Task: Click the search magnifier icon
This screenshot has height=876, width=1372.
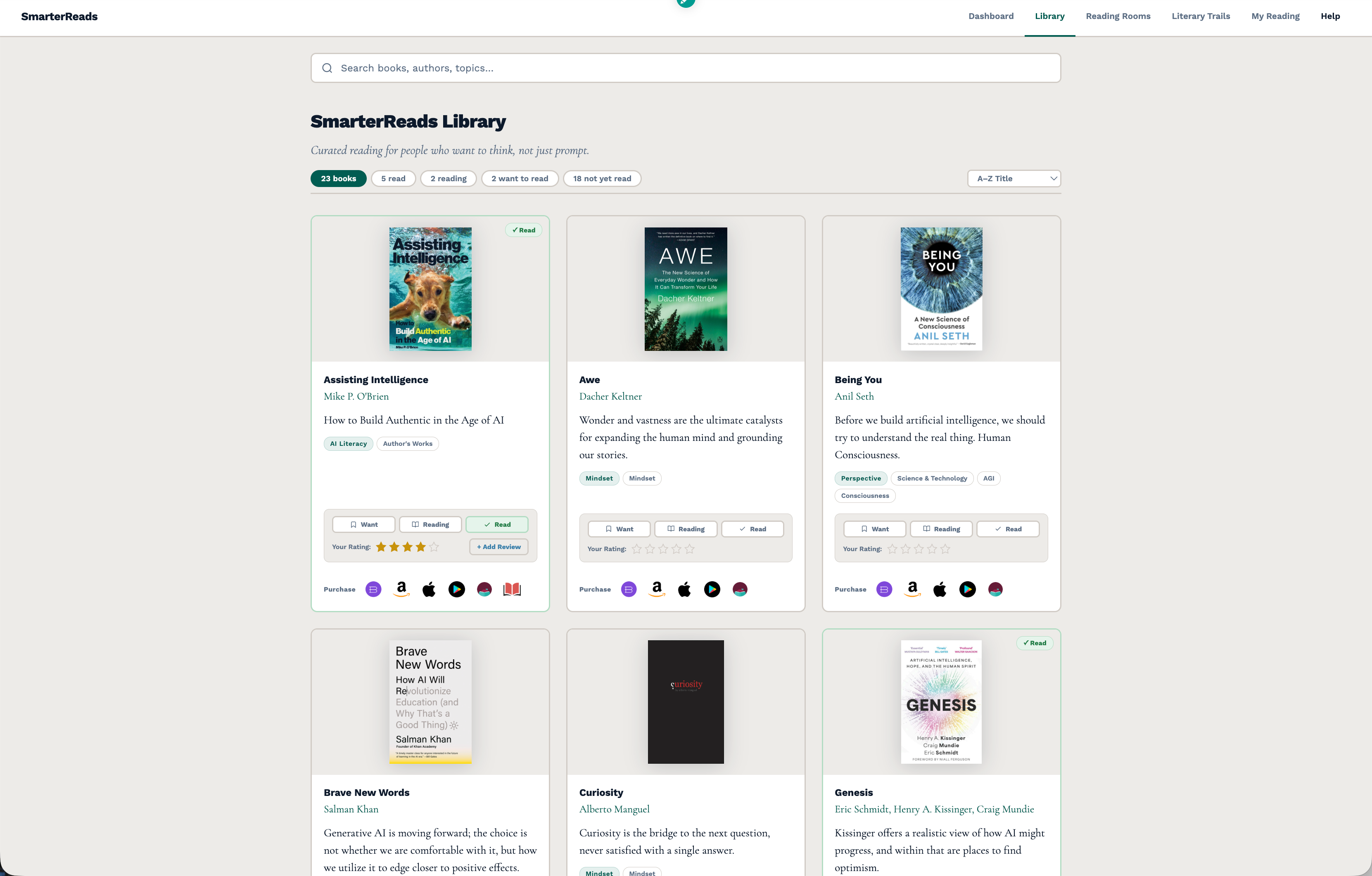Action: pyautogui.click(x=327, y=68)
